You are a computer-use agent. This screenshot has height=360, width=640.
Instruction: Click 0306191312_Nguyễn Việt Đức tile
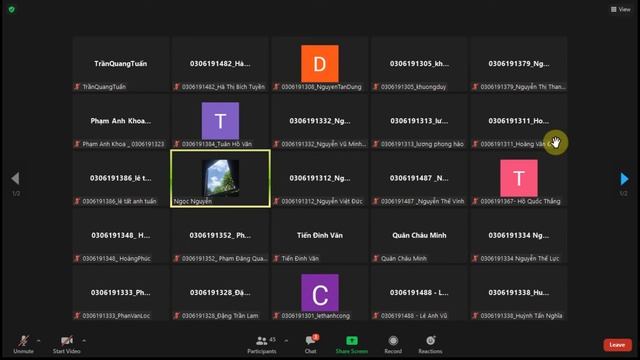point(320,178)
